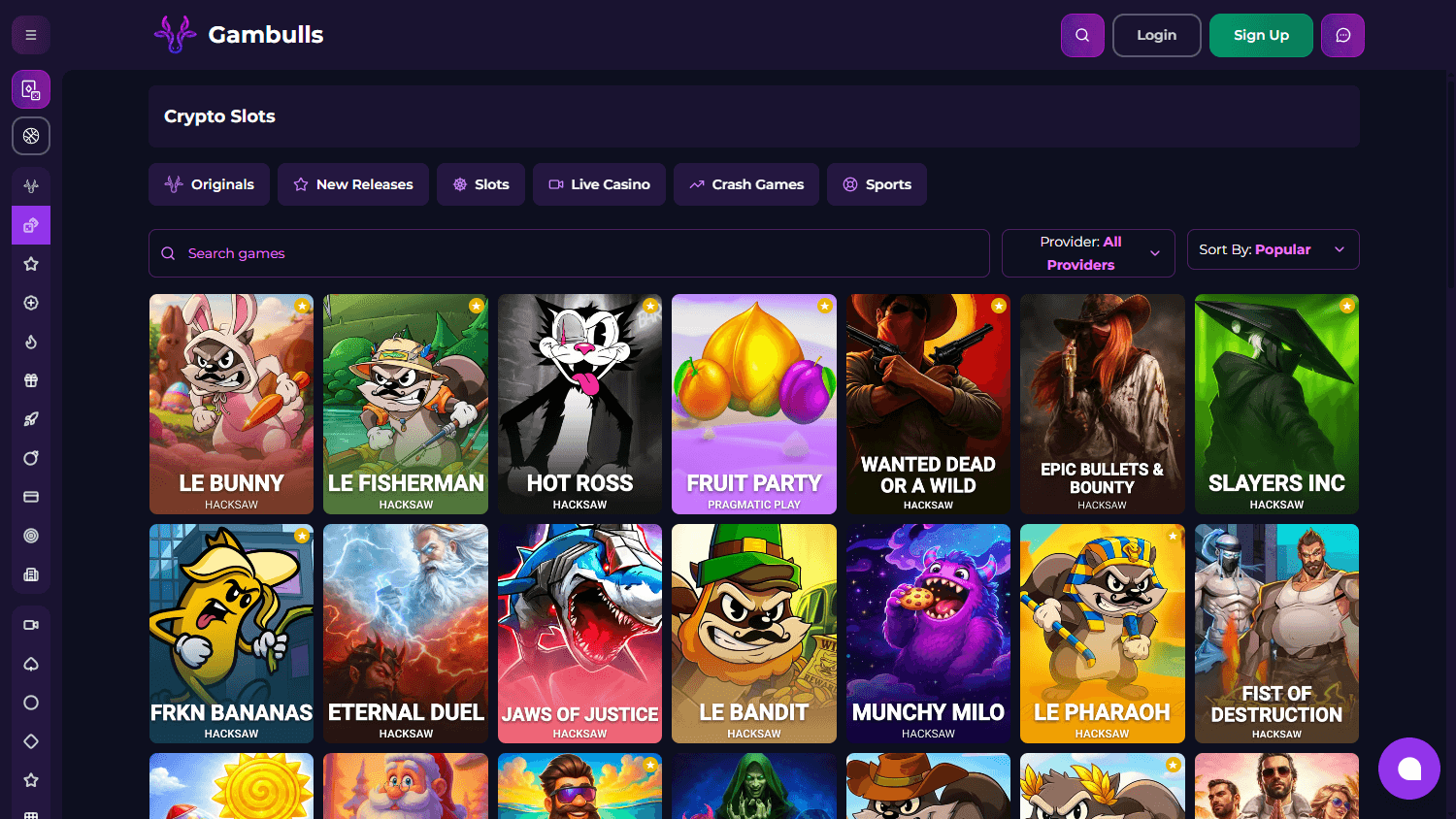Open the Le Bandit game
This screenshot has height=819, width=1456.
click(x=754, y=634)
